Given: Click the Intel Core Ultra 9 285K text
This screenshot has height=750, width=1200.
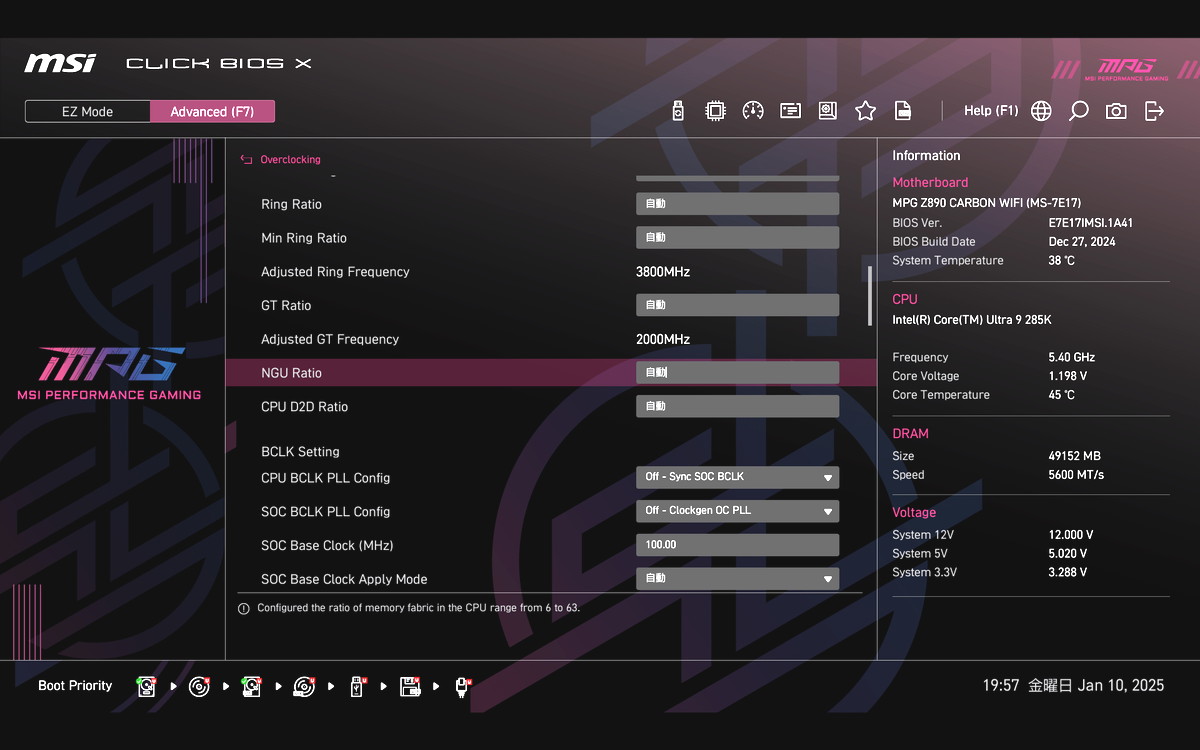Looking at the screenshot, I should tap(971, 320).
